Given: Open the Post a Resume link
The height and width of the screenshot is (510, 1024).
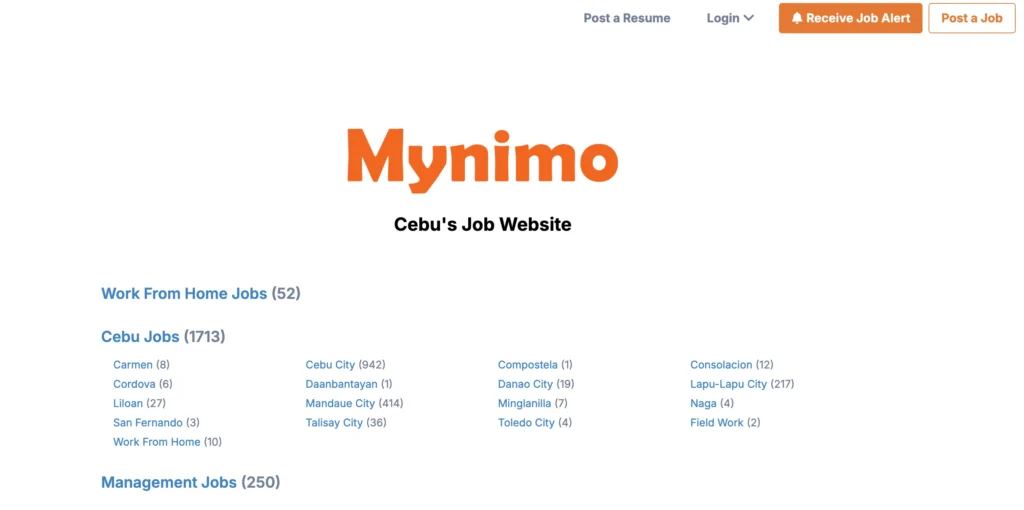Looking at the screenshot, I should tap(626, 18).
